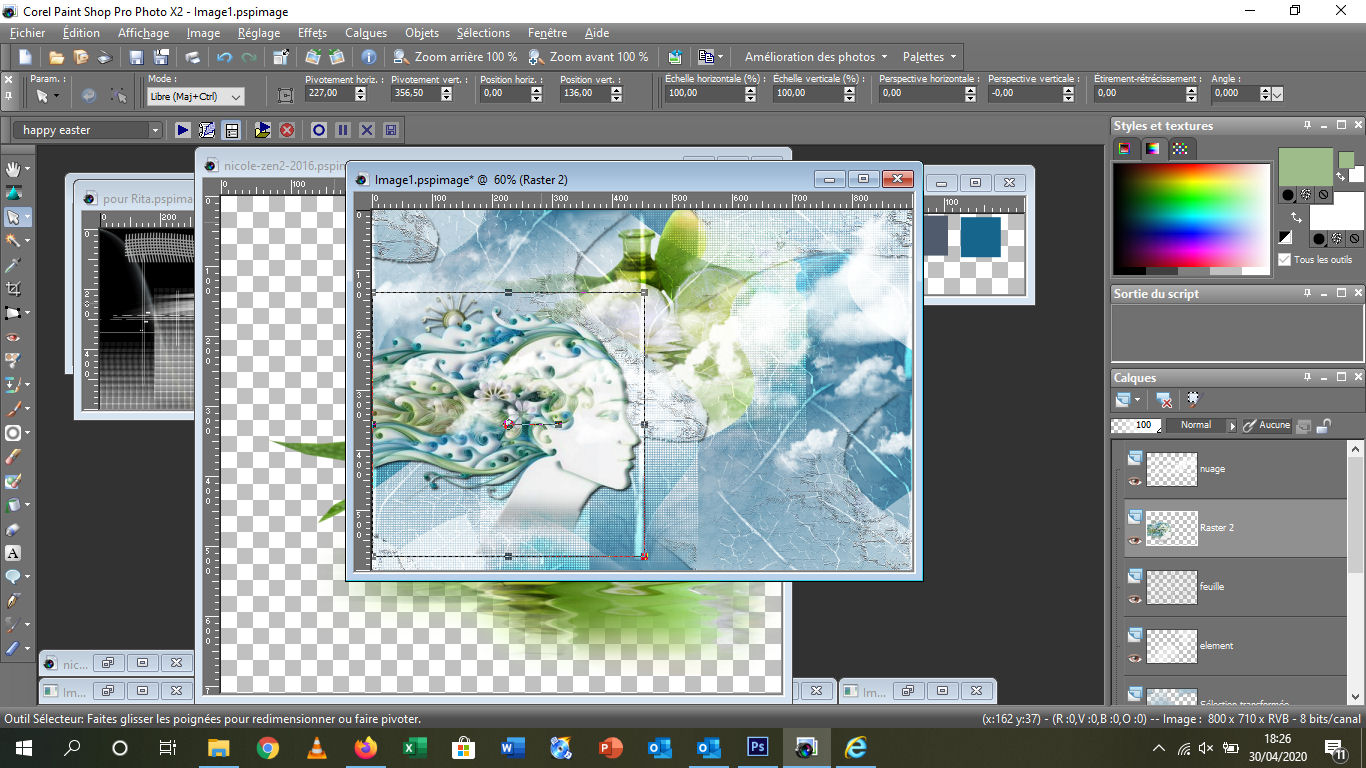Hide the feuille layer
The image size is (1366, 768).
1135,599
